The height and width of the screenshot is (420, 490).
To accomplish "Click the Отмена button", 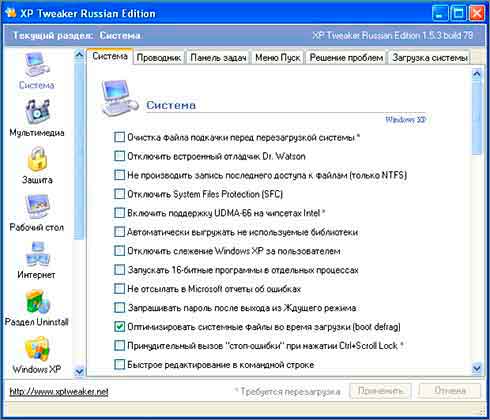I will click(x=450, y=390).
